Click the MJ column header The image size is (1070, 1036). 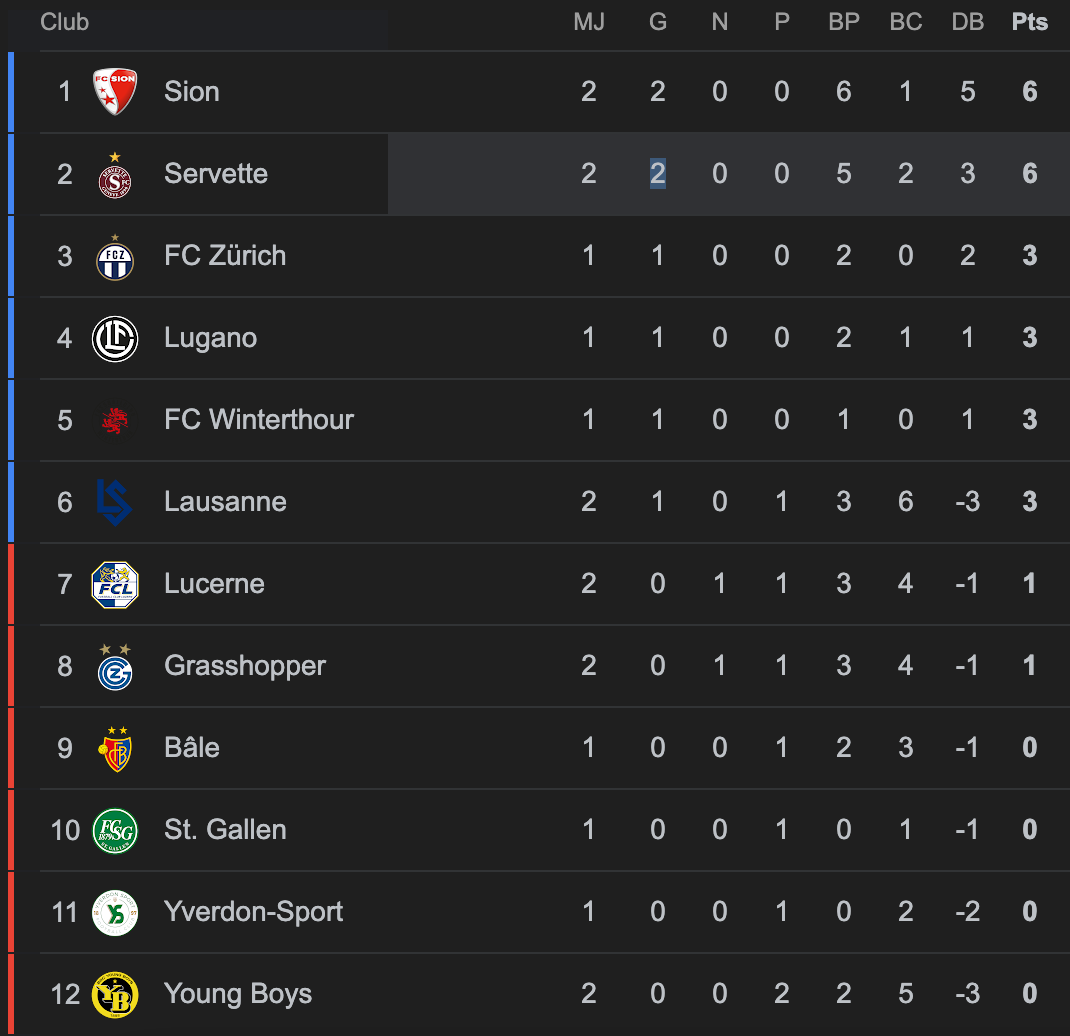[589, 22]
